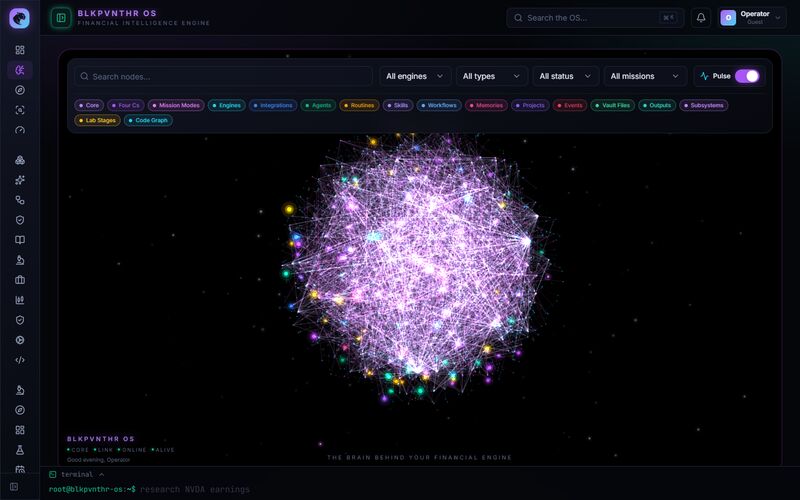
Task: Expand the Operator account menu chevron
Action: 778,18
